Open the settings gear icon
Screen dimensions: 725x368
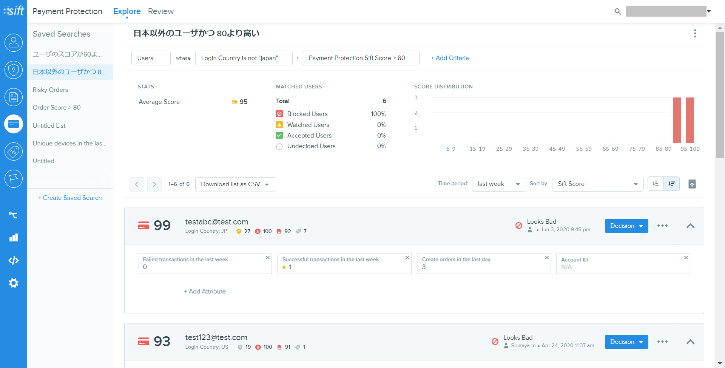tap(13, 283)
